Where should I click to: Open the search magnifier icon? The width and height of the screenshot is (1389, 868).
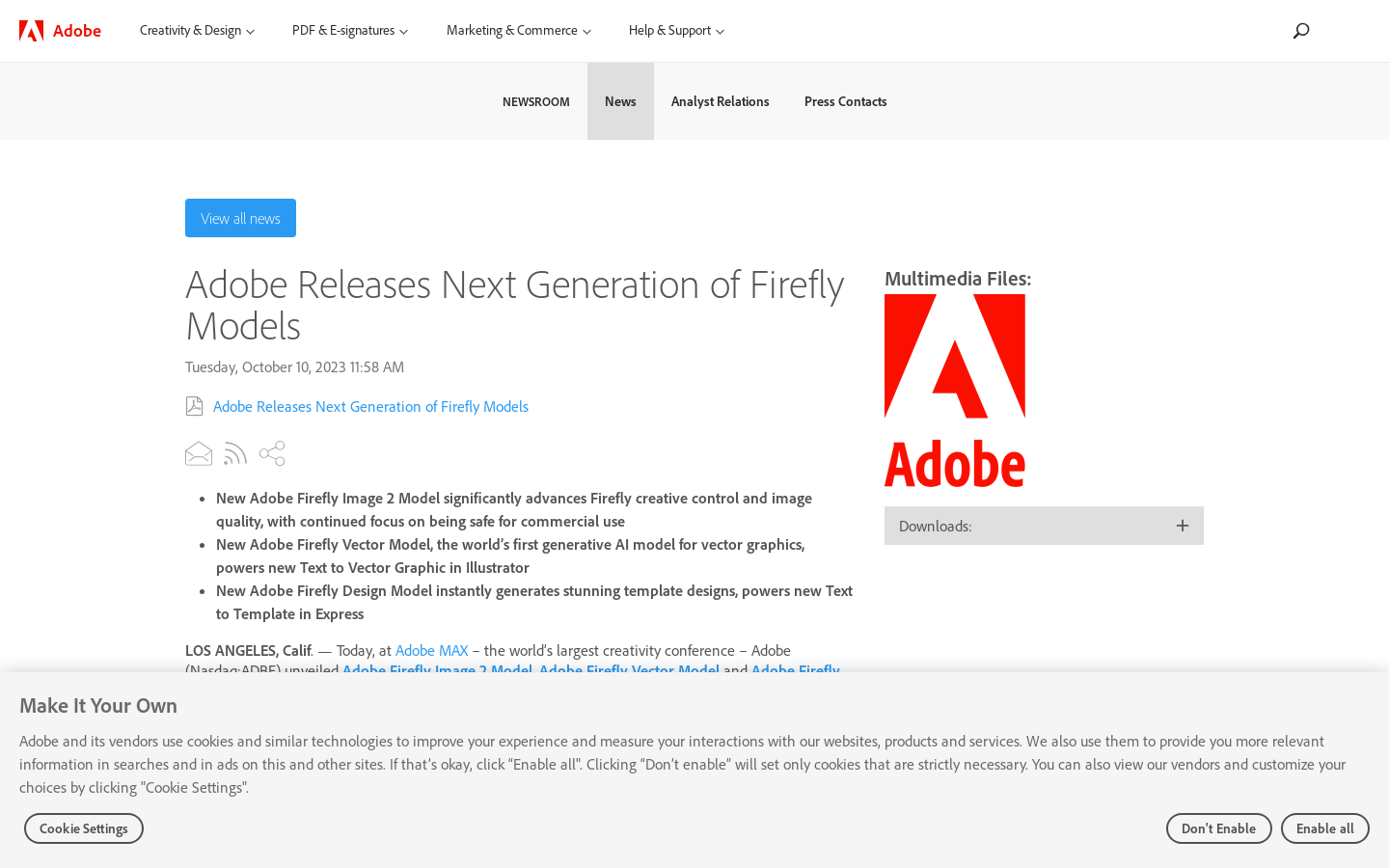(1301, 31)
